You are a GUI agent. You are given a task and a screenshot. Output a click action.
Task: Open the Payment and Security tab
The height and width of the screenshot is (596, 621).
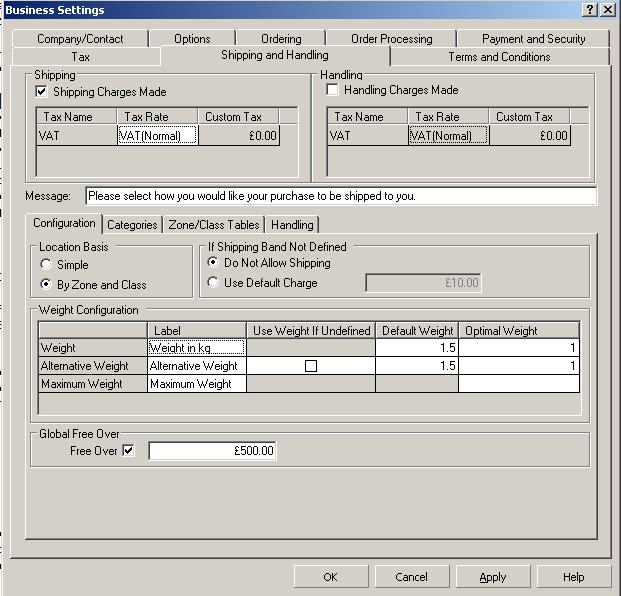533,39
